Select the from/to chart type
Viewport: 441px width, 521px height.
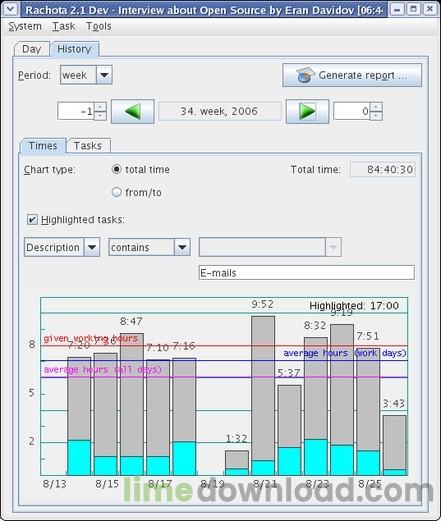(x=116, y=192)
